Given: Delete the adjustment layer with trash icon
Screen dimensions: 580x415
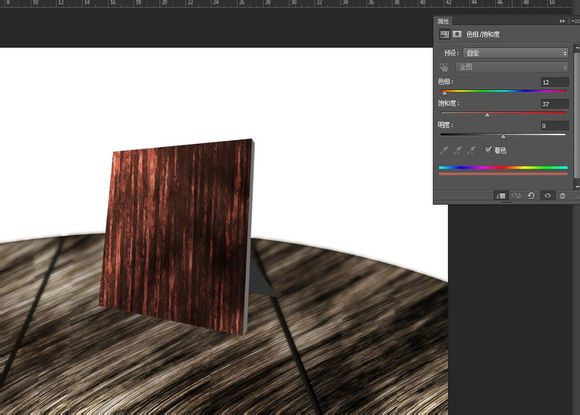Looking at the screenshot, I should pos(562,196).
